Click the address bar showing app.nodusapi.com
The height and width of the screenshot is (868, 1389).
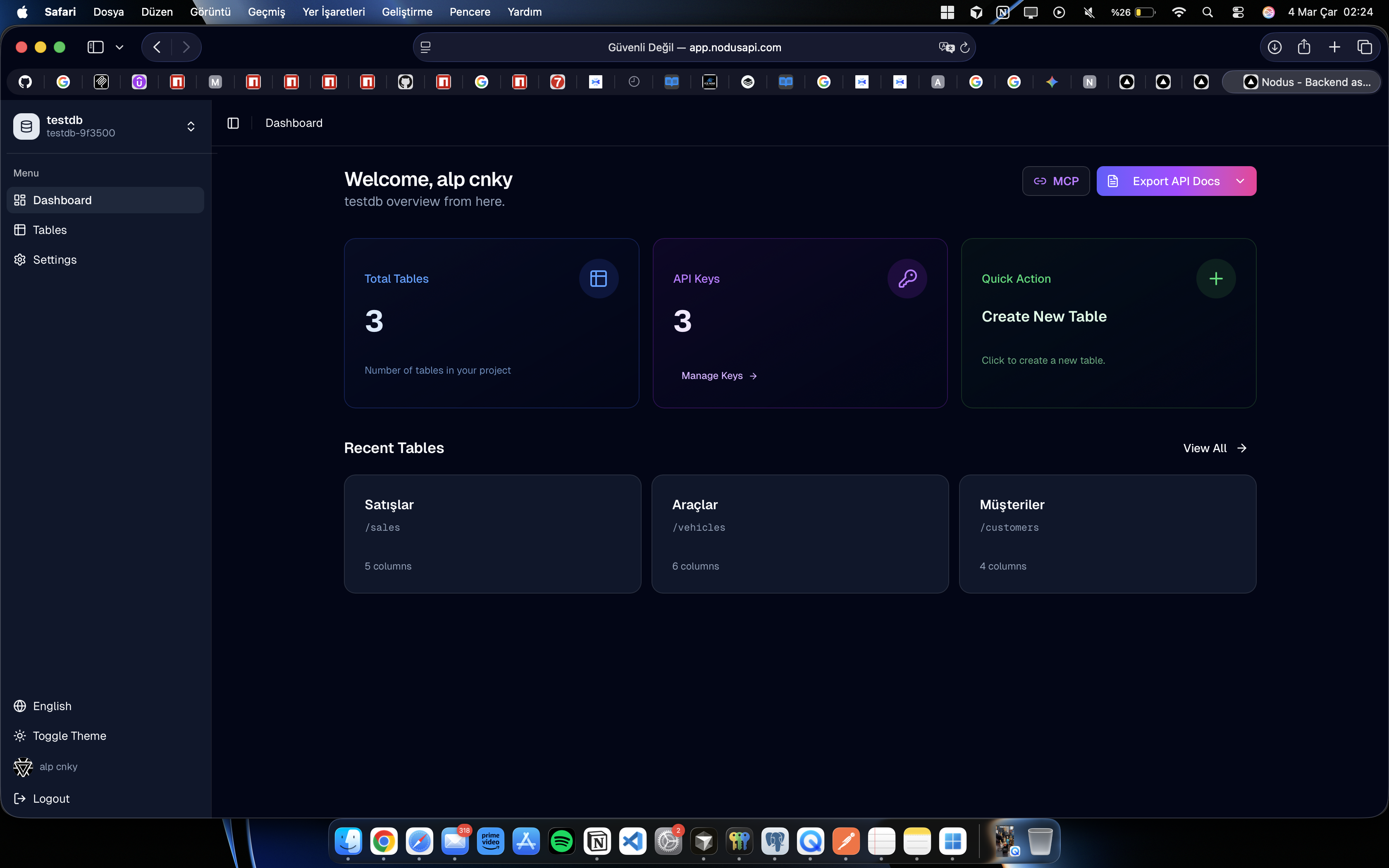[x=694, y=47]
